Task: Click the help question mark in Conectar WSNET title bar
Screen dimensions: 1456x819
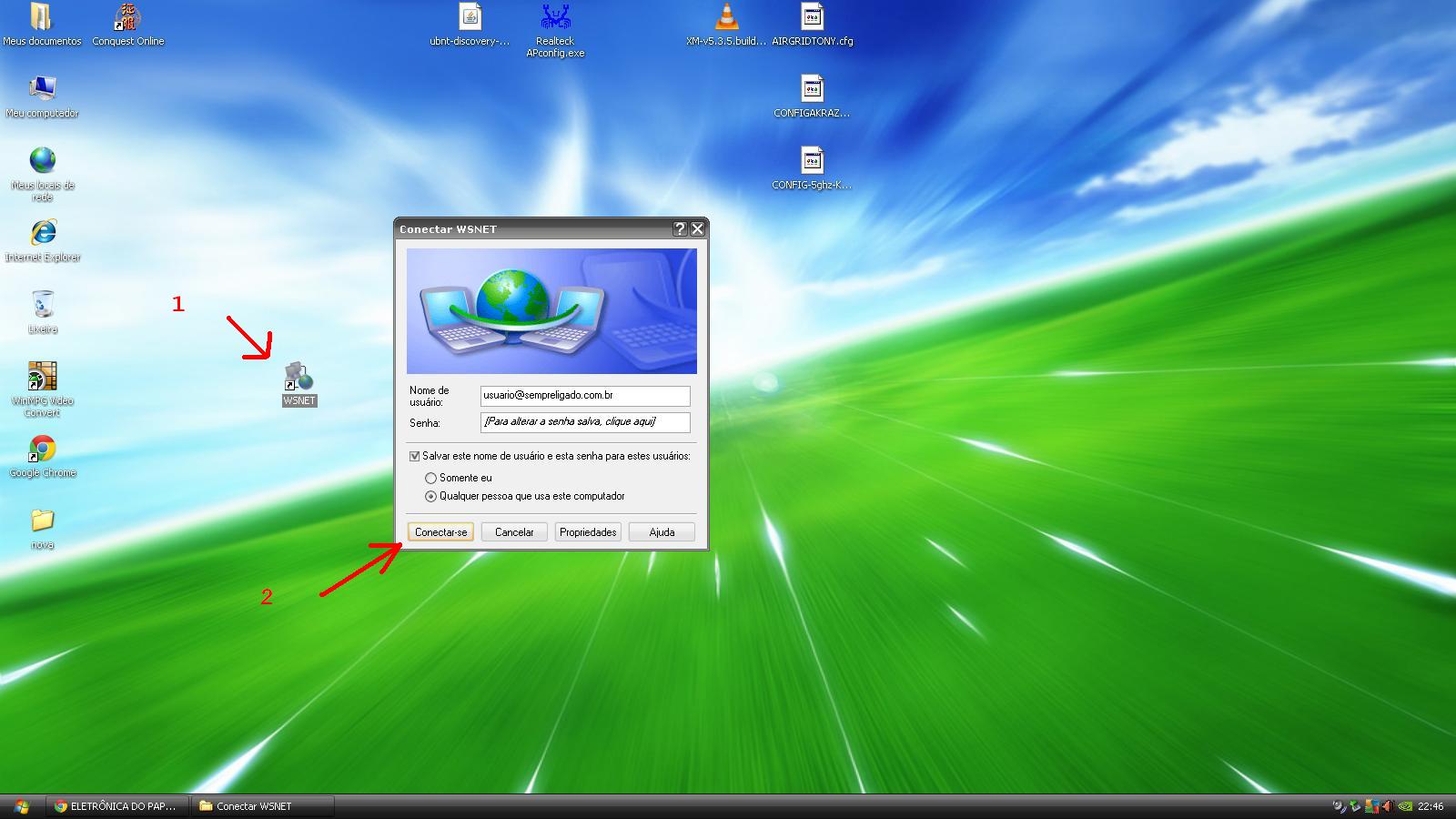Action: (680, 228)
